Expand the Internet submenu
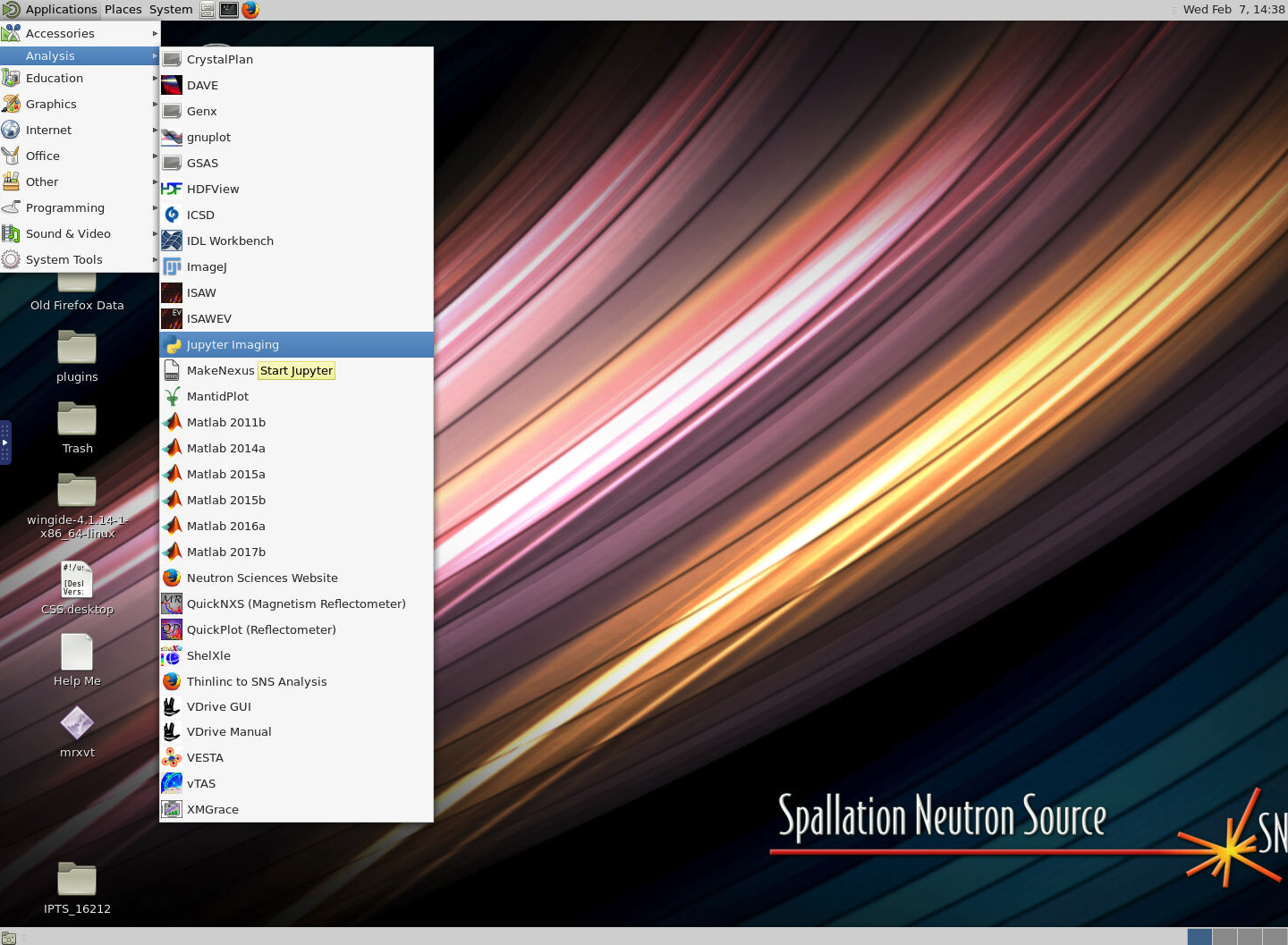 click(x=80, y=130)
